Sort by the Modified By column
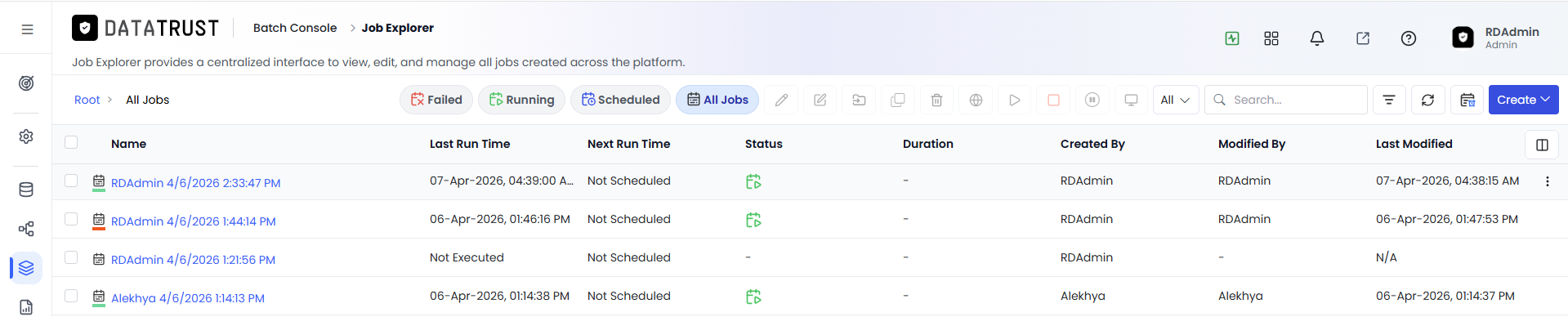Viewport: 1568px width, 317px height. coord(1252,144)
